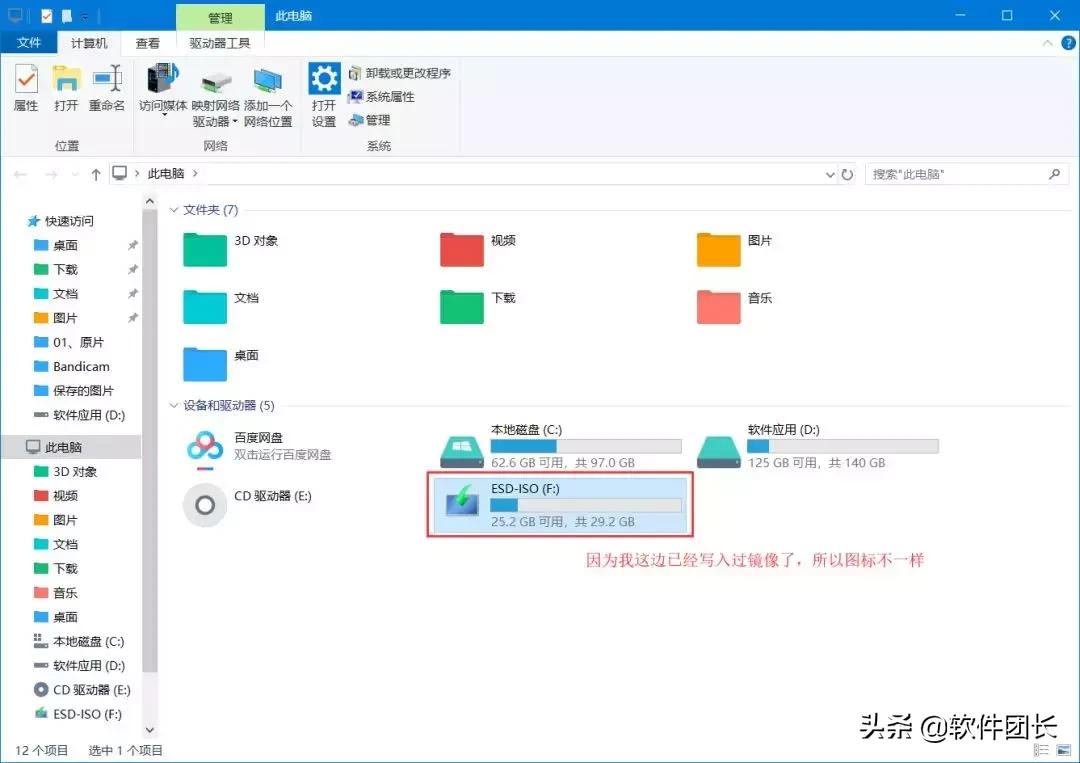Pin toggle next to 下载 in quick access
The image size is (1080, 763).
[131, 269]
